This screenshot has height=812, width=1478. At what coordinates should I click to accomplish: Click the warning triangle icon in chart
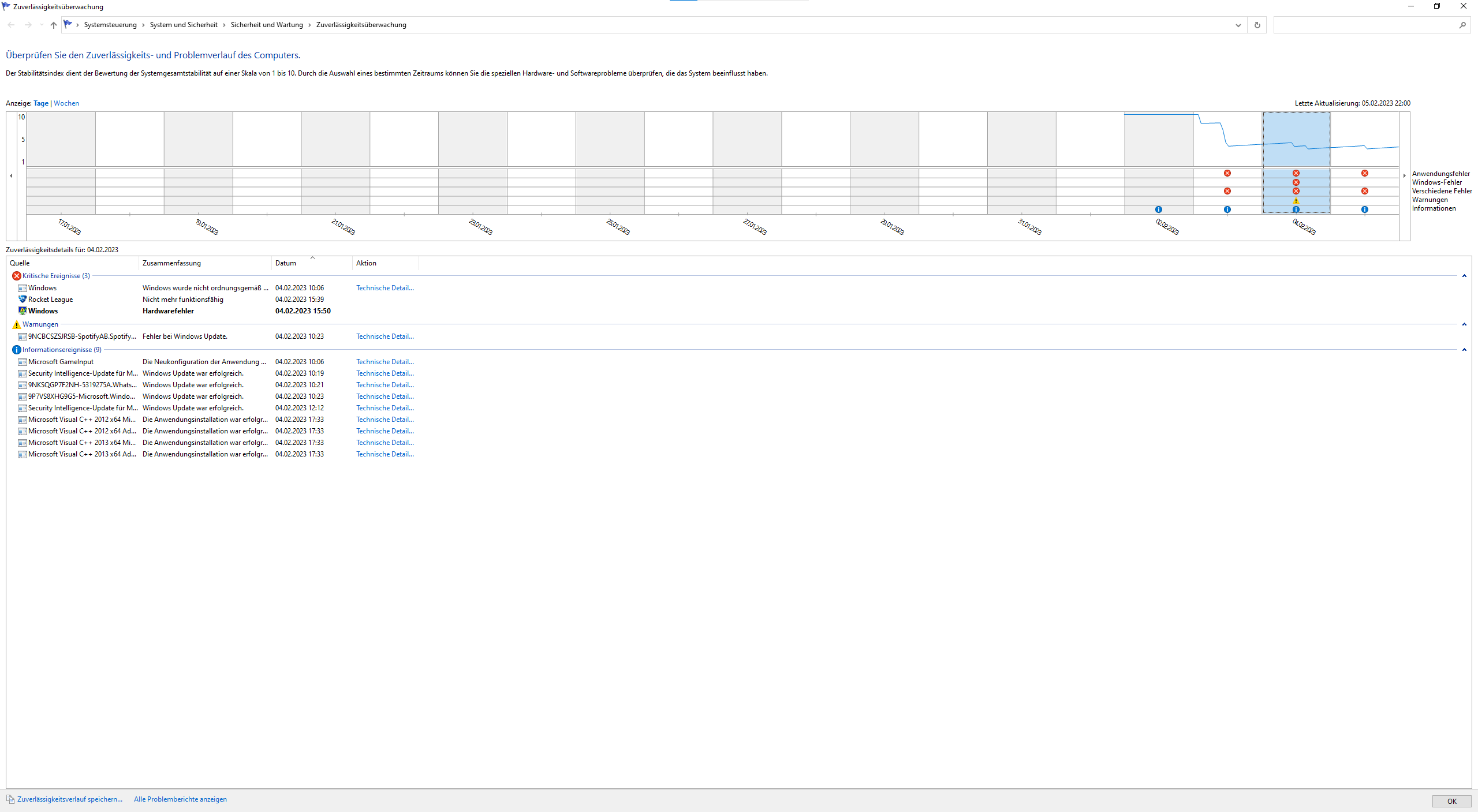coord(1296,200)
